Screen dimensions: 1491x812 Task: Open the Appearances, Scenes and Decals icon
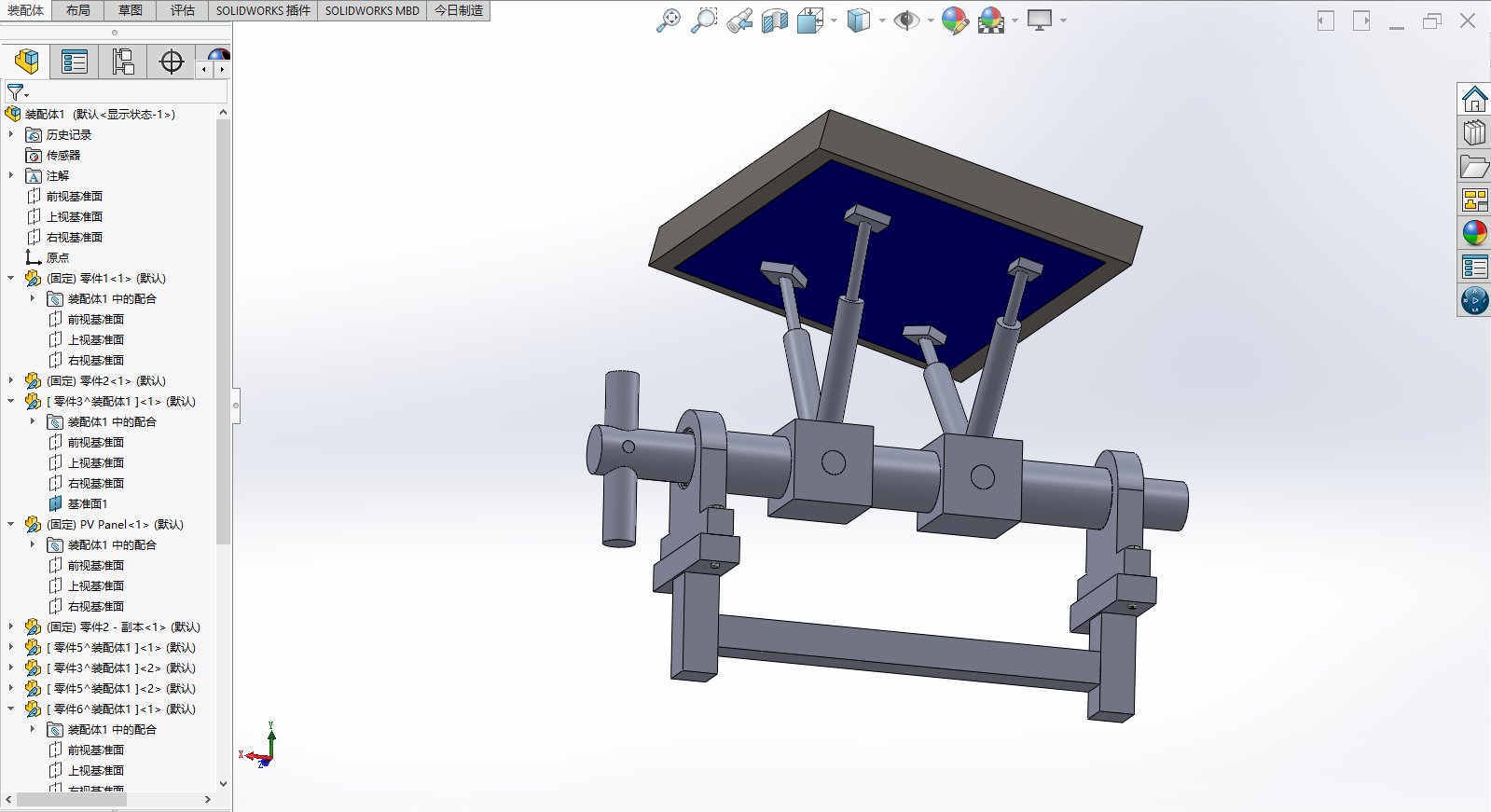pos(1474,233)
